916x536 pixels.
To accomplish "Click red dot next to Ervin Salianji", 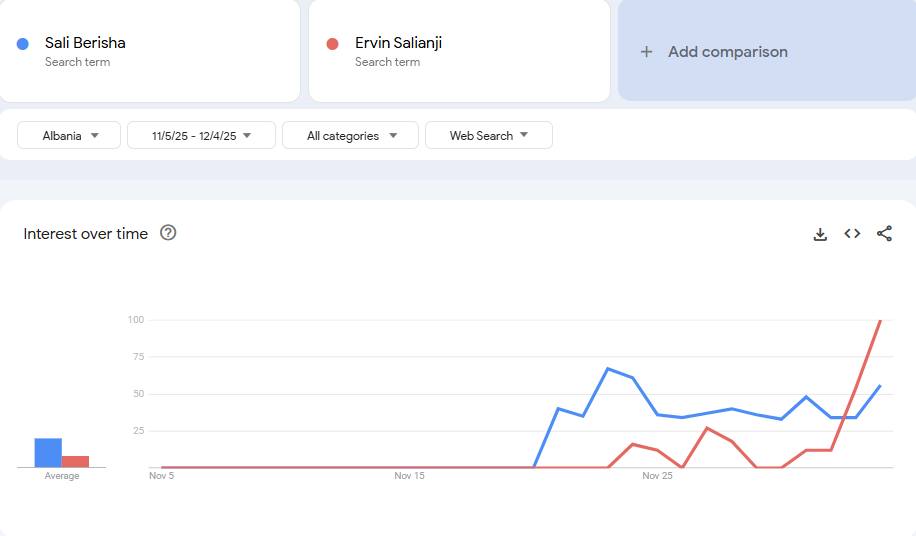I will point(333,44).
